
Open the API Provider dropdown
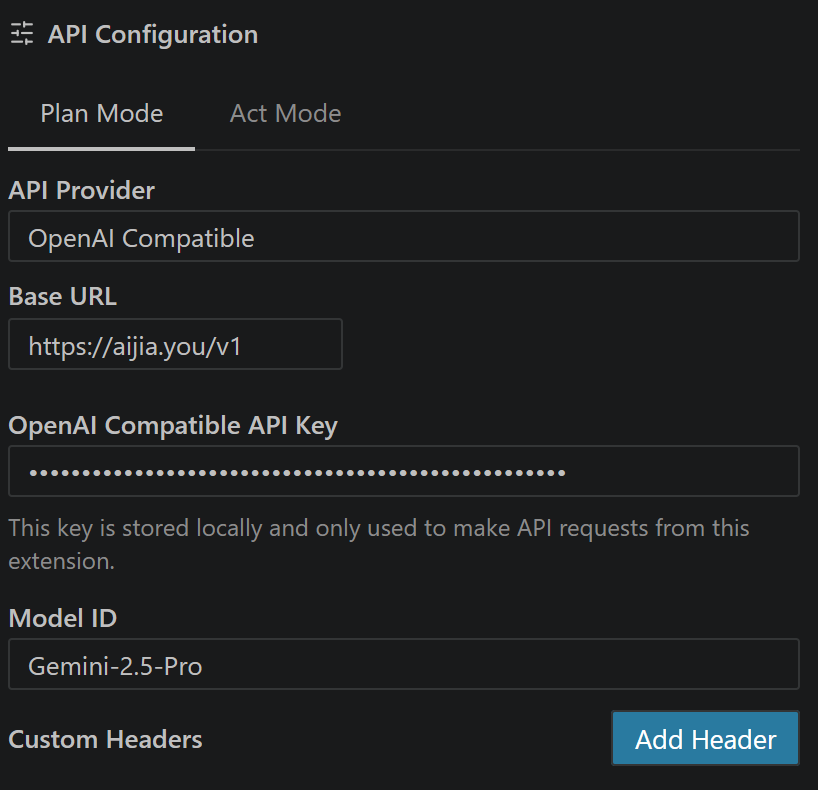(x=403, y=237)
